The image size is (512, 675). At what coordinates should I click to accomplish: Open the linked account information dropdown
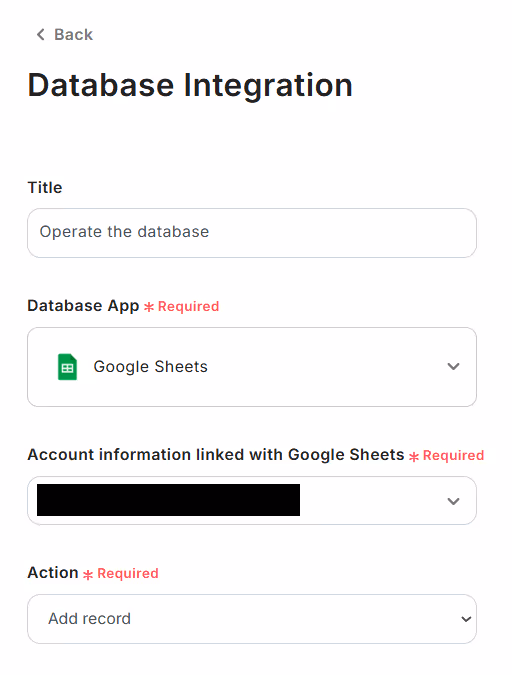(x=252, y=500)
